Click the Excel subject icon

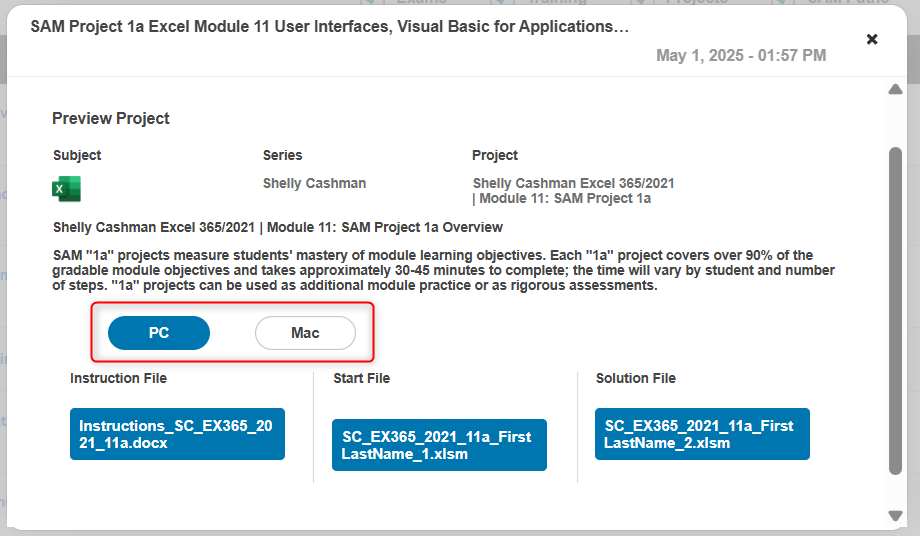click(66, 189)
